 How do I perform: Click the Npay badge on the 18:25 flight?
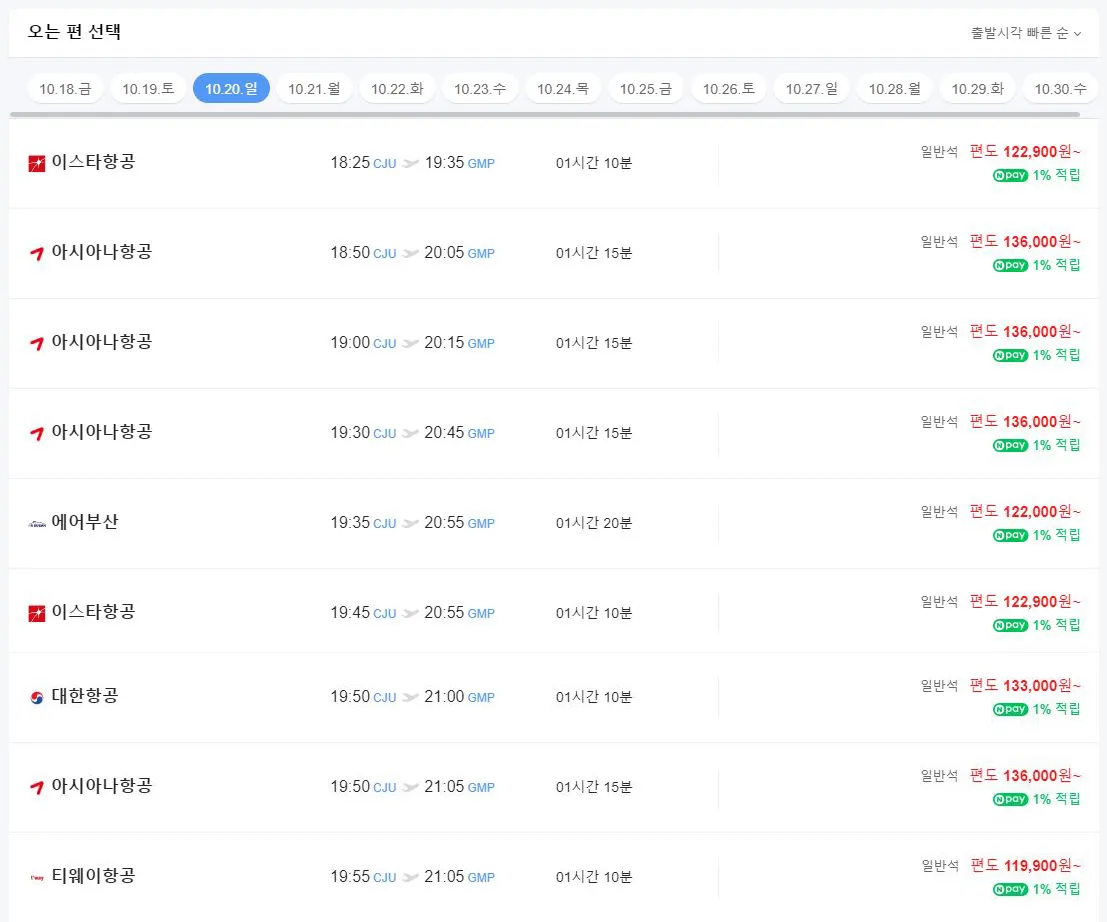1010,175
